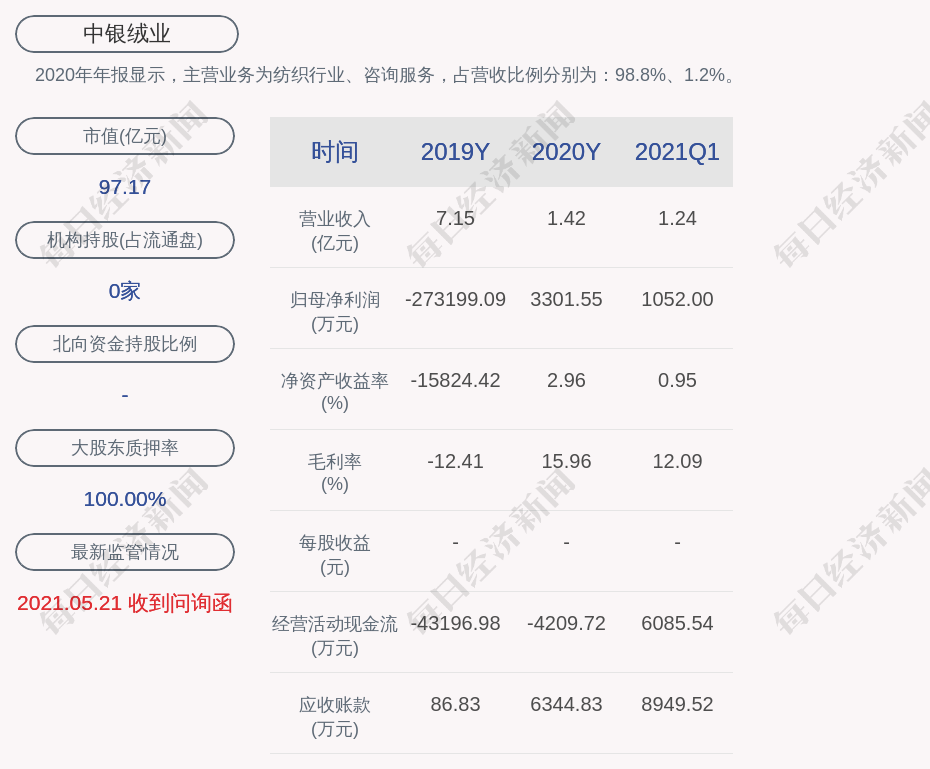Click the 2020Y column header
The height and width of the screenshot is (769, 930).
tap(566, 152)
